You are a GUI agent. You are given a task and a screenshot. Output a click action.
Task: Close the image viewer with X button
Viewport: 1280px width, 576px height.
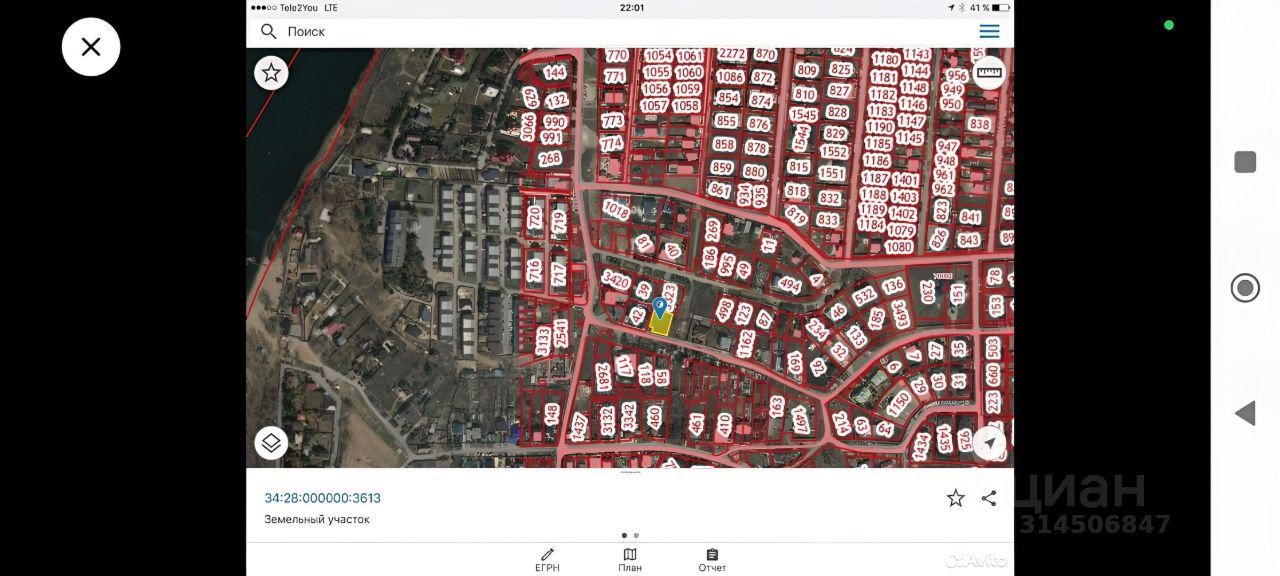coord(91,47)
